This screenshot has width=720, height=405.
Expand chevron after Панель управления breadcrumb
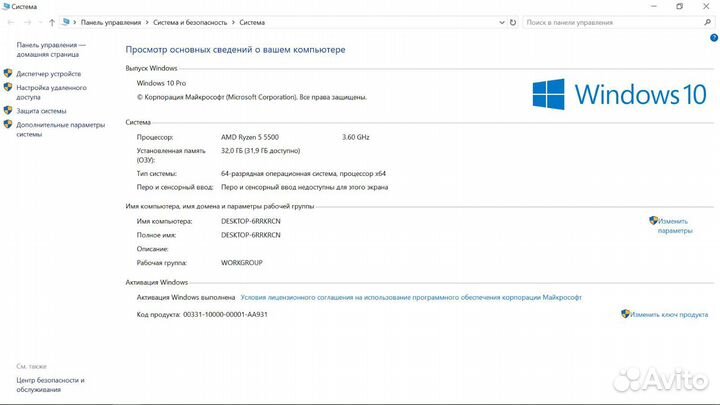[147, 22]
